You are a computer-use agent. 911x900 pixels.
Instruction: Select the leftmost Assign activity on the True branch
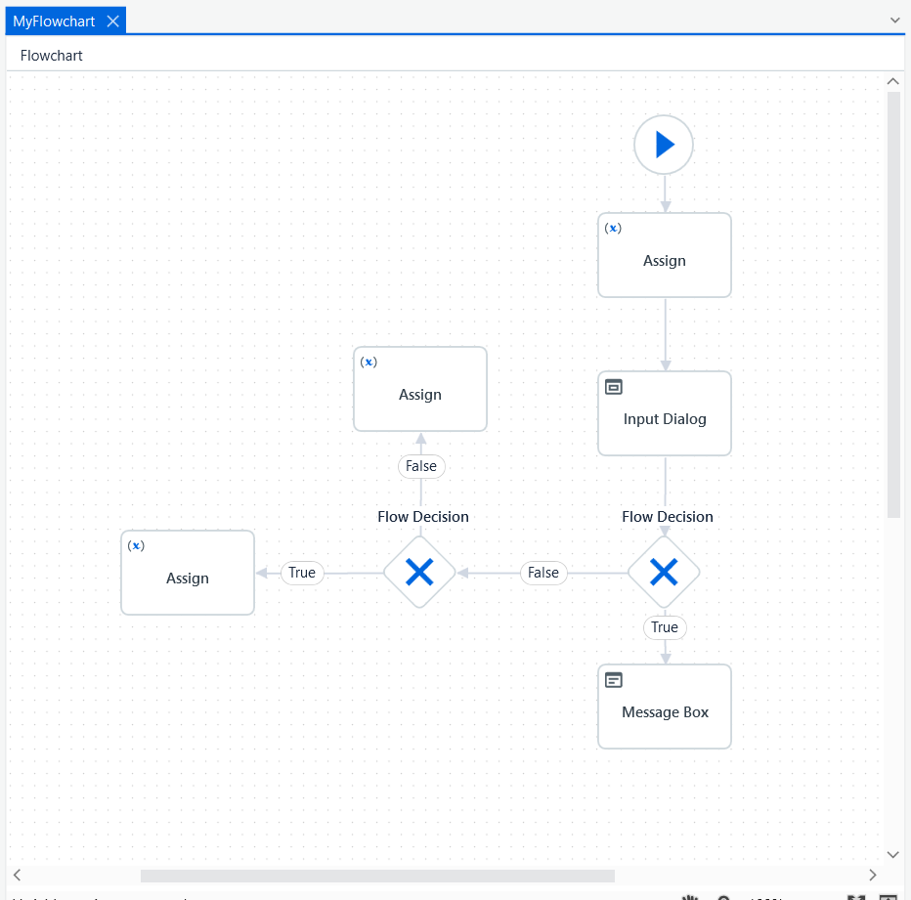187,572
